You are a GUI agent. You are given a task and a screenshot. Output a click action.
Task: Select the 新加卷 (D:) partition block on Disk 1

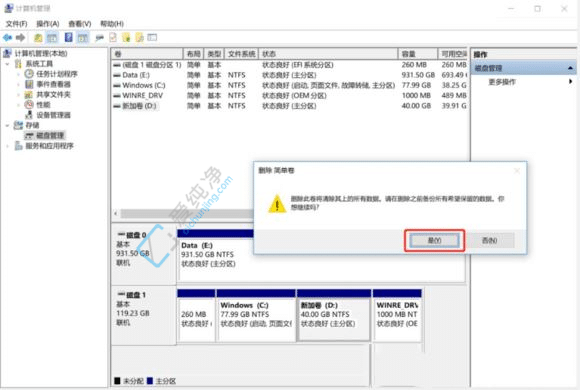(x=334, y=315)
